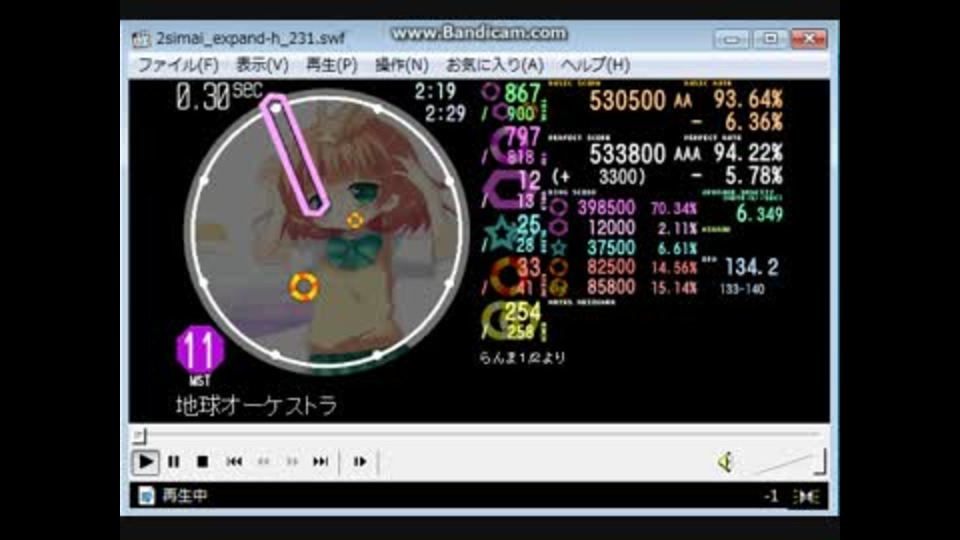
Task: Click the song title 地球オーケストラ
Action: [x=257, y=405]
